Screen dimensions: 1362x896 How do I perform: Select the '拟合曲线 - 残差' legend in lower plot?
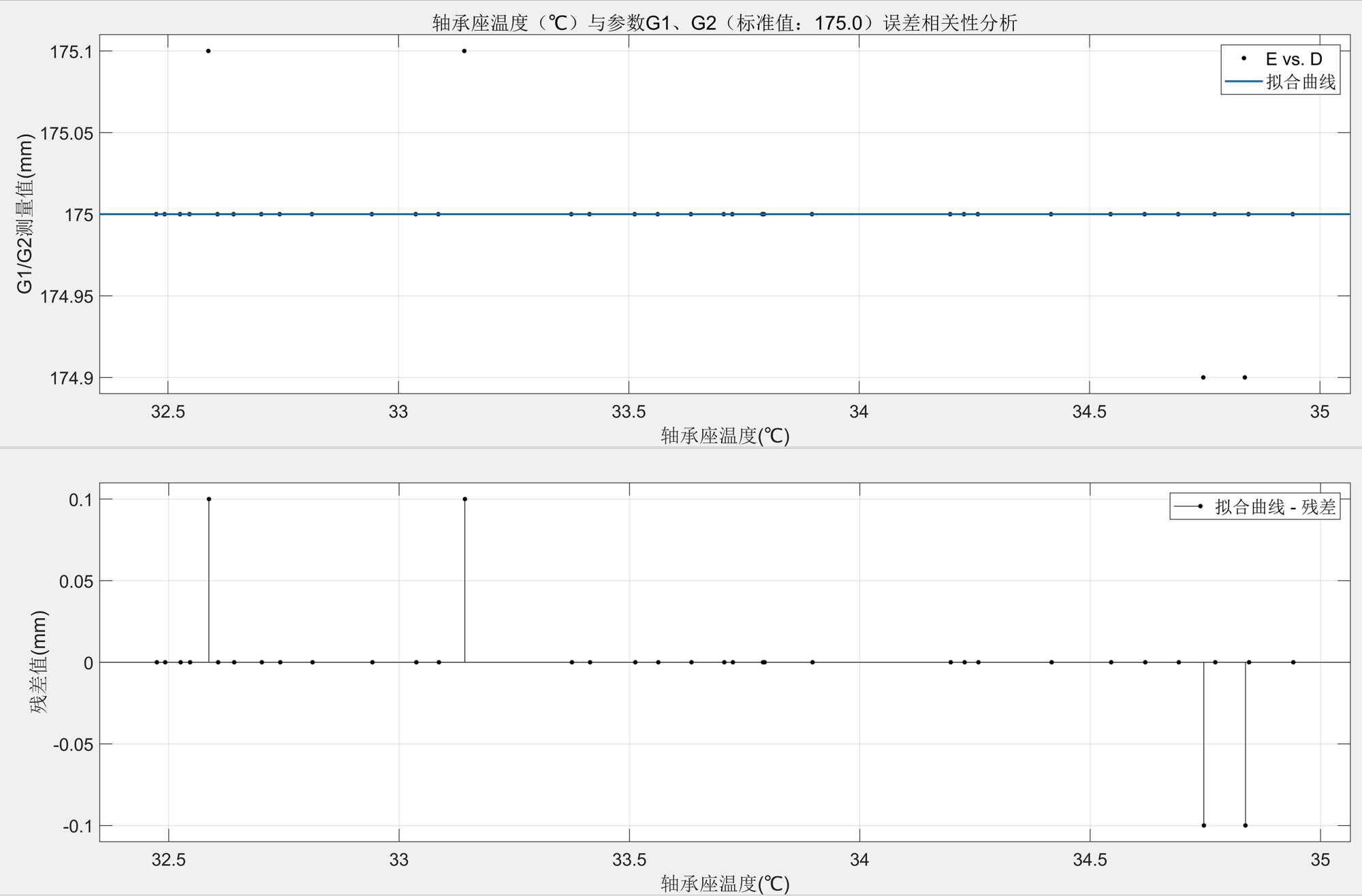click(x=1275, y=507)
